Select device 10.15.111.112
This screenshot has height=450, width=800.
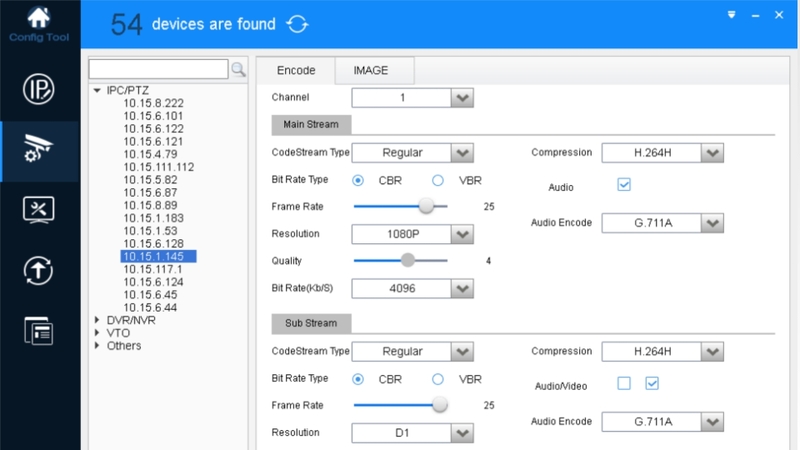[x=159, y=167]
